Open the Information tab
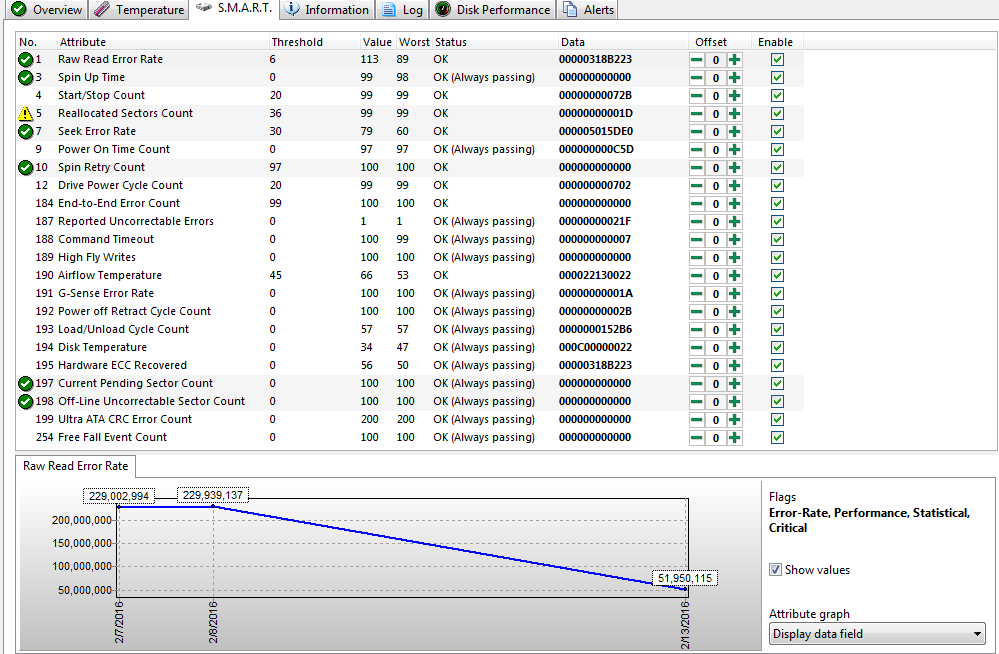This screenshot has width=999, height=654. tap(327, 10)
